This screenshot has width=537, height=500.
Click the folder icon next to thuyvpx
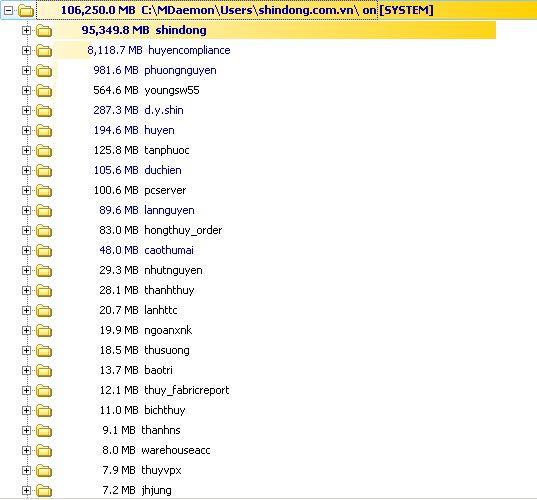tap(44, 471)
